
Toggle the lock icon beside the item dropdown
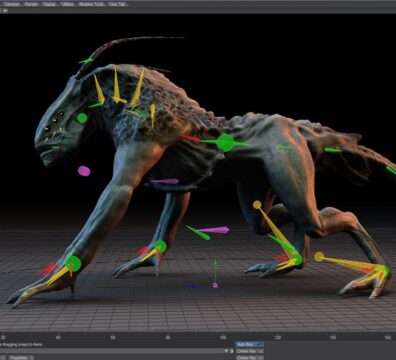click(x=232, y=351)
